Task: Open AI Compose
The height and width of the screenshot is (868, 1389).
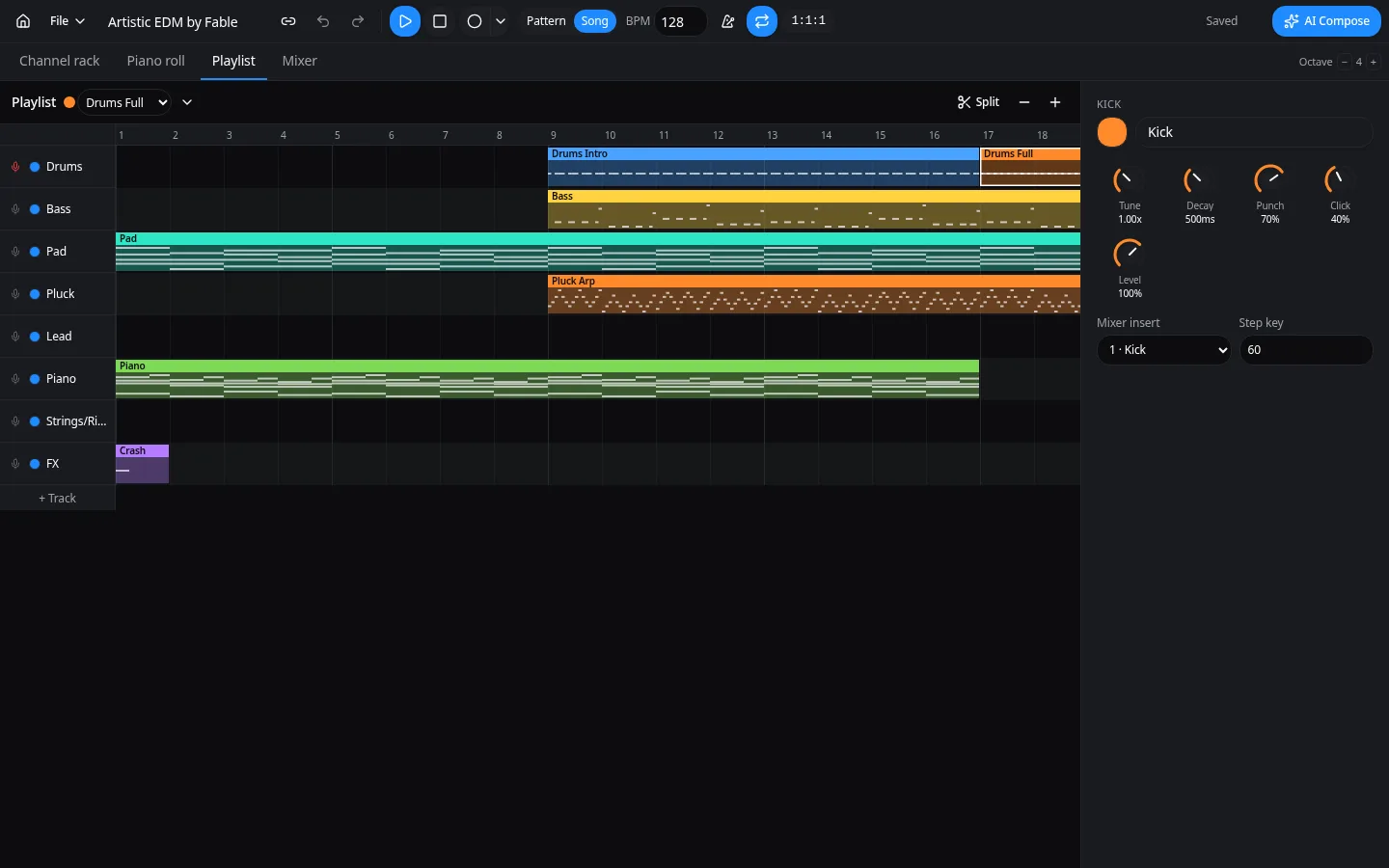Action: point(1326,21)
